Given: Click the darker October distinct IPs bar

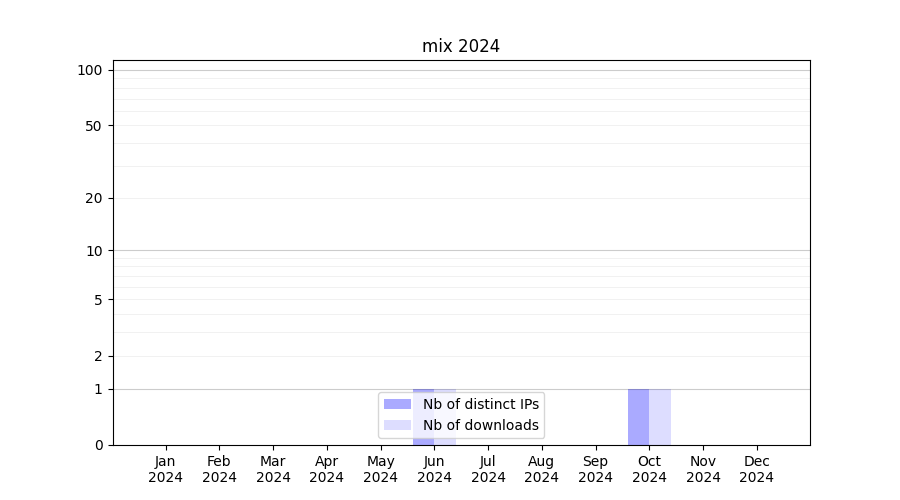Looking at the screenshot, I should pos(638,416).
